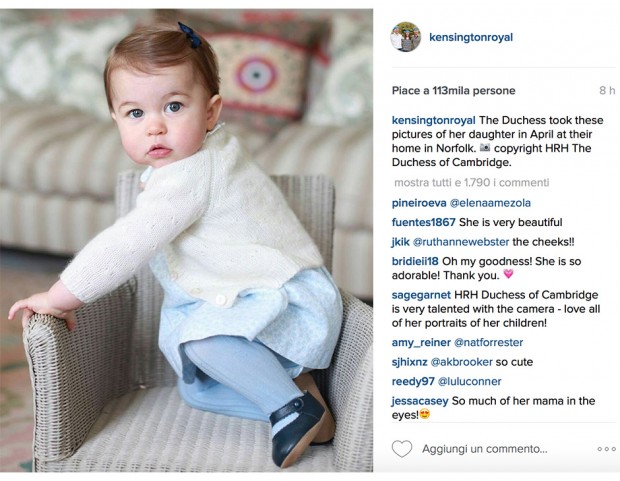Image resolution: width=620 pixels, height=481 pixels.
Task: Expand all 1.790 comments link
Action: [x=472, y=182]
